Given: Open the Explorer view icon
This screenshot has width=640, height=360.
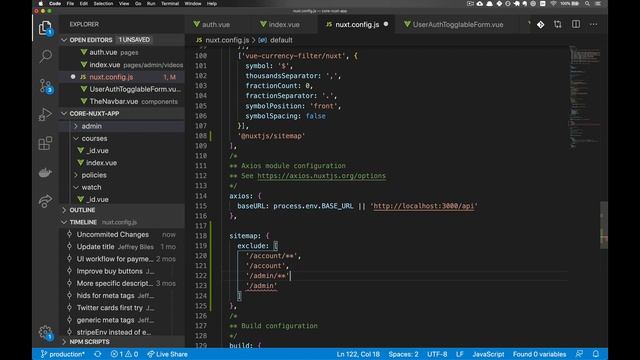Looking at the screenshot, I should point(45,28).
